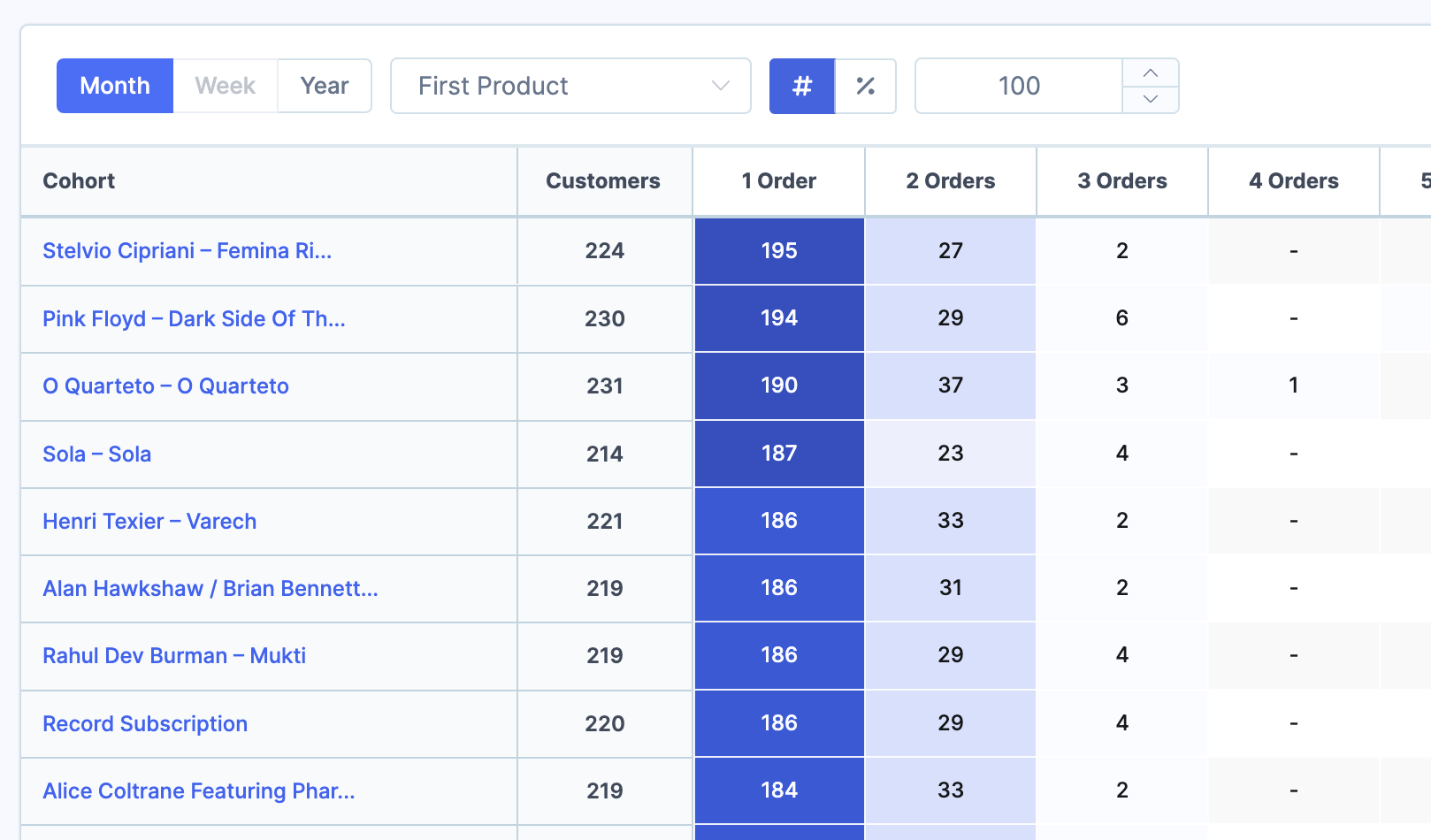1431x840 pixels.
Task: Select the # number display mode
Action: (801, 86)
